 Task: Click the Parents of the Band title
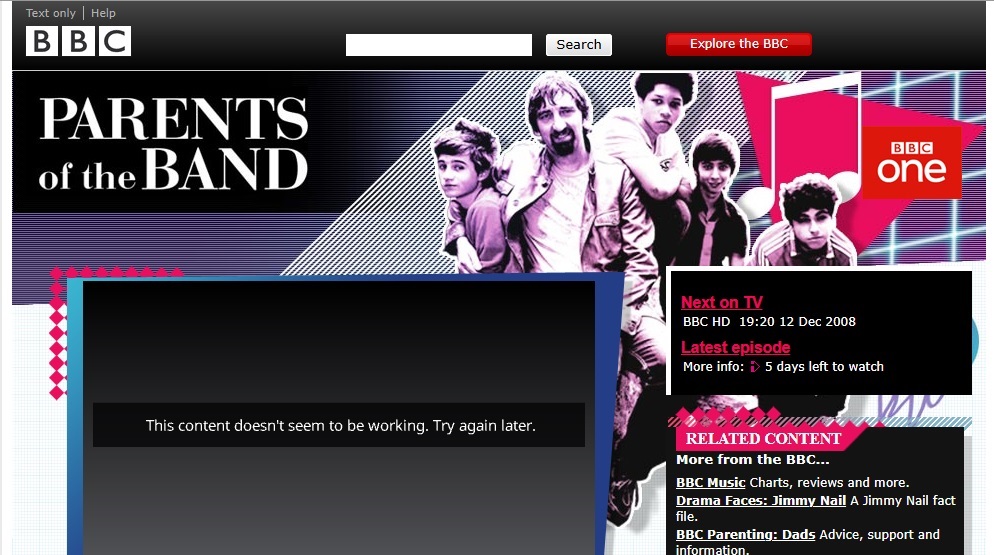click(x=173, y=144)
